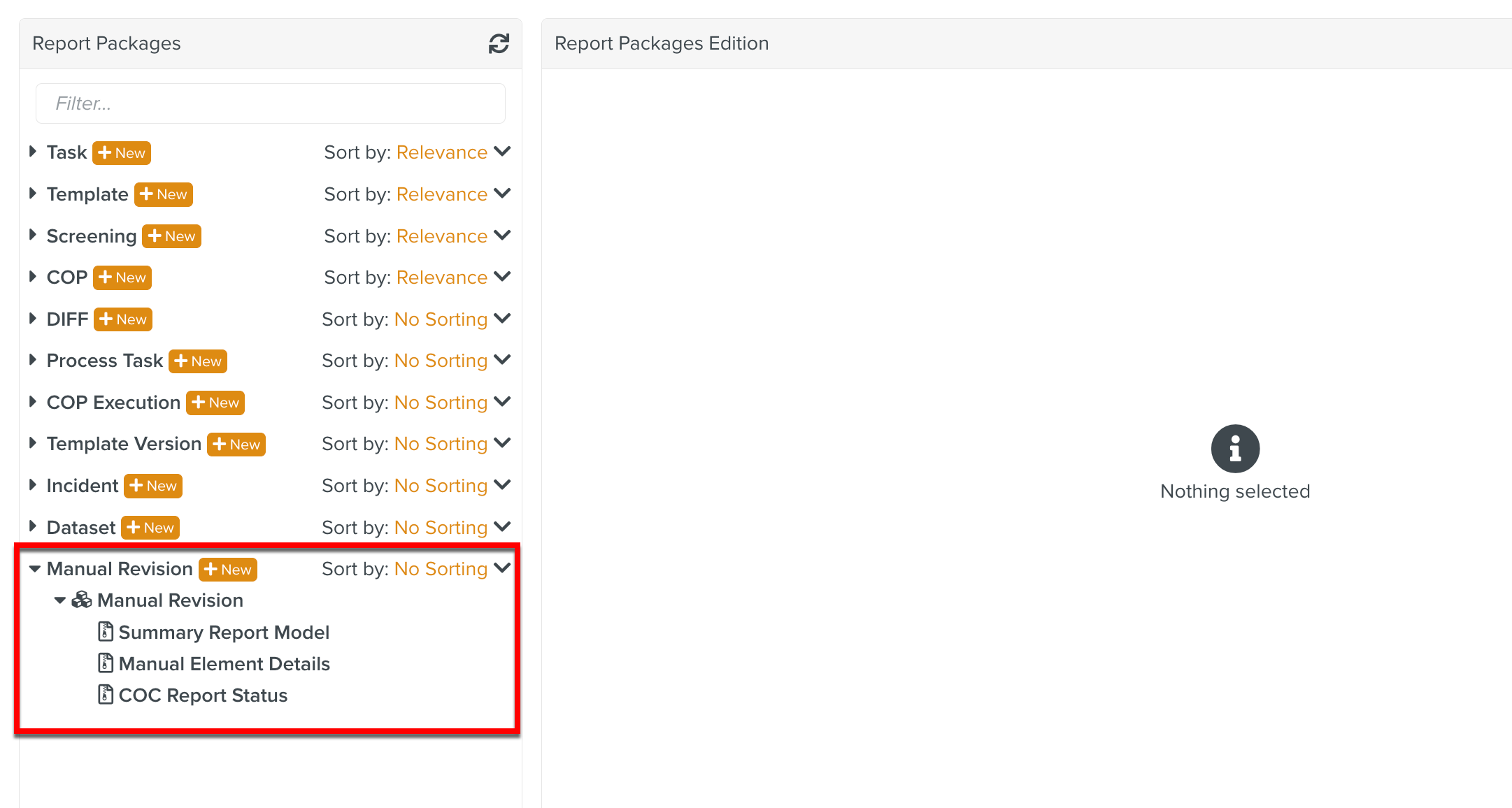
Task: Click the Task category label
Action: coord(66,152)
